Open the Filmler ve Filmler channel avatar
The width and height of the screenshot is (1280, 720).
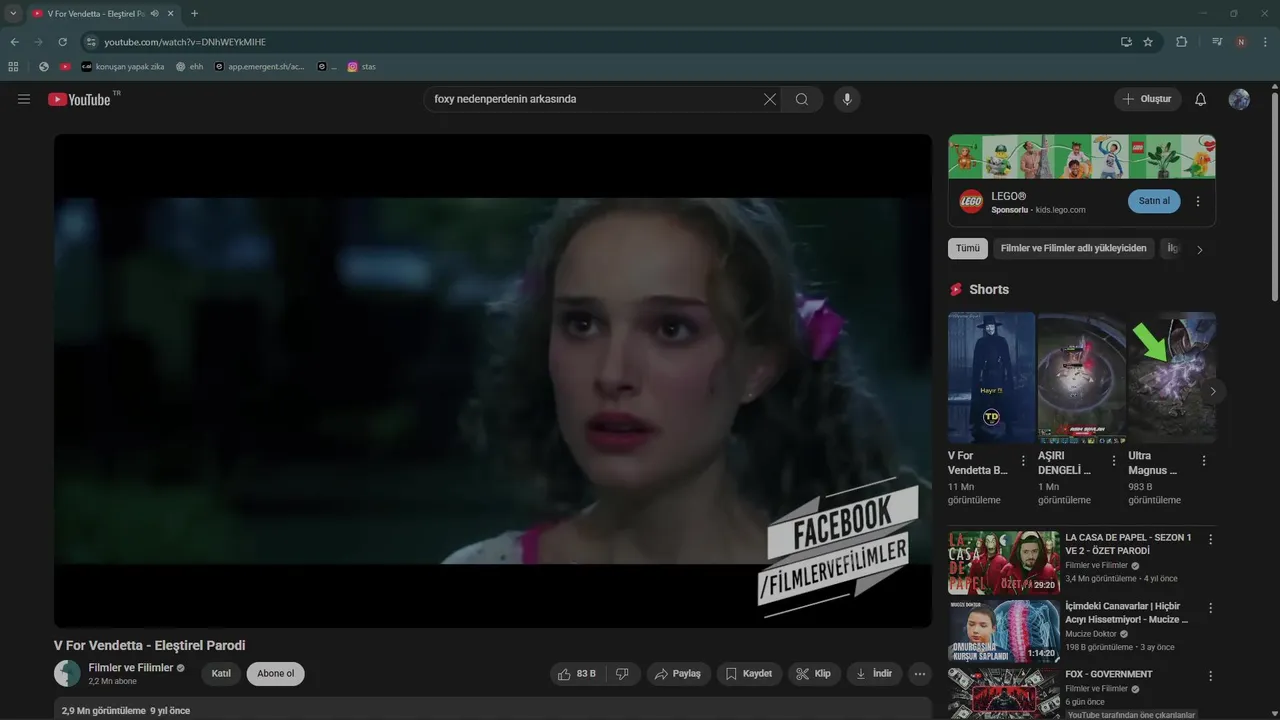click(67, 673)
